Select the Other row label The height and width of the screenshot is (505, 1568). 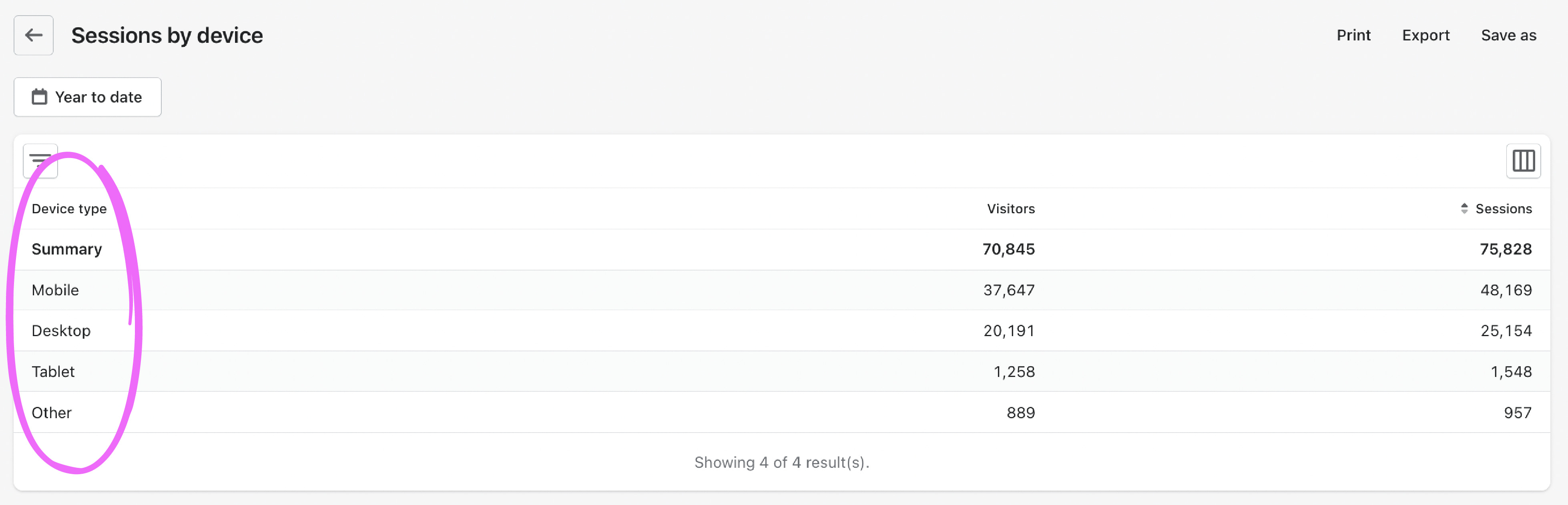click(52, 413)
